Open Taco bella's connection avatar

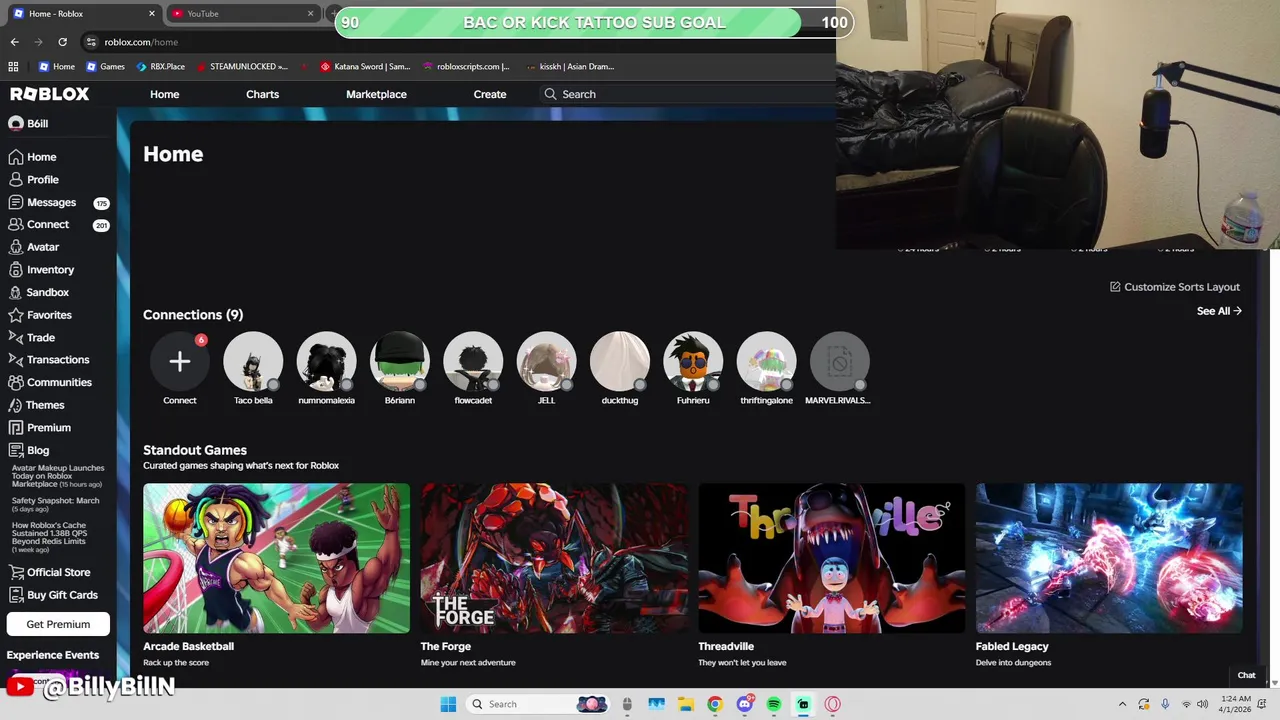coord(253,362)
